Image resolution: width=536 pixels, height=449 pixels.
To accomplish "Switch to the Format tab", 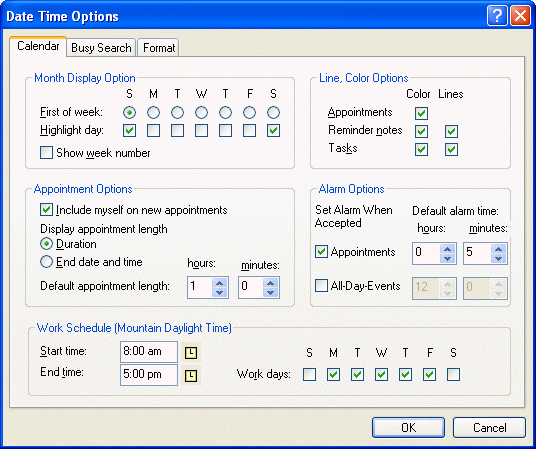I will 159,48.
